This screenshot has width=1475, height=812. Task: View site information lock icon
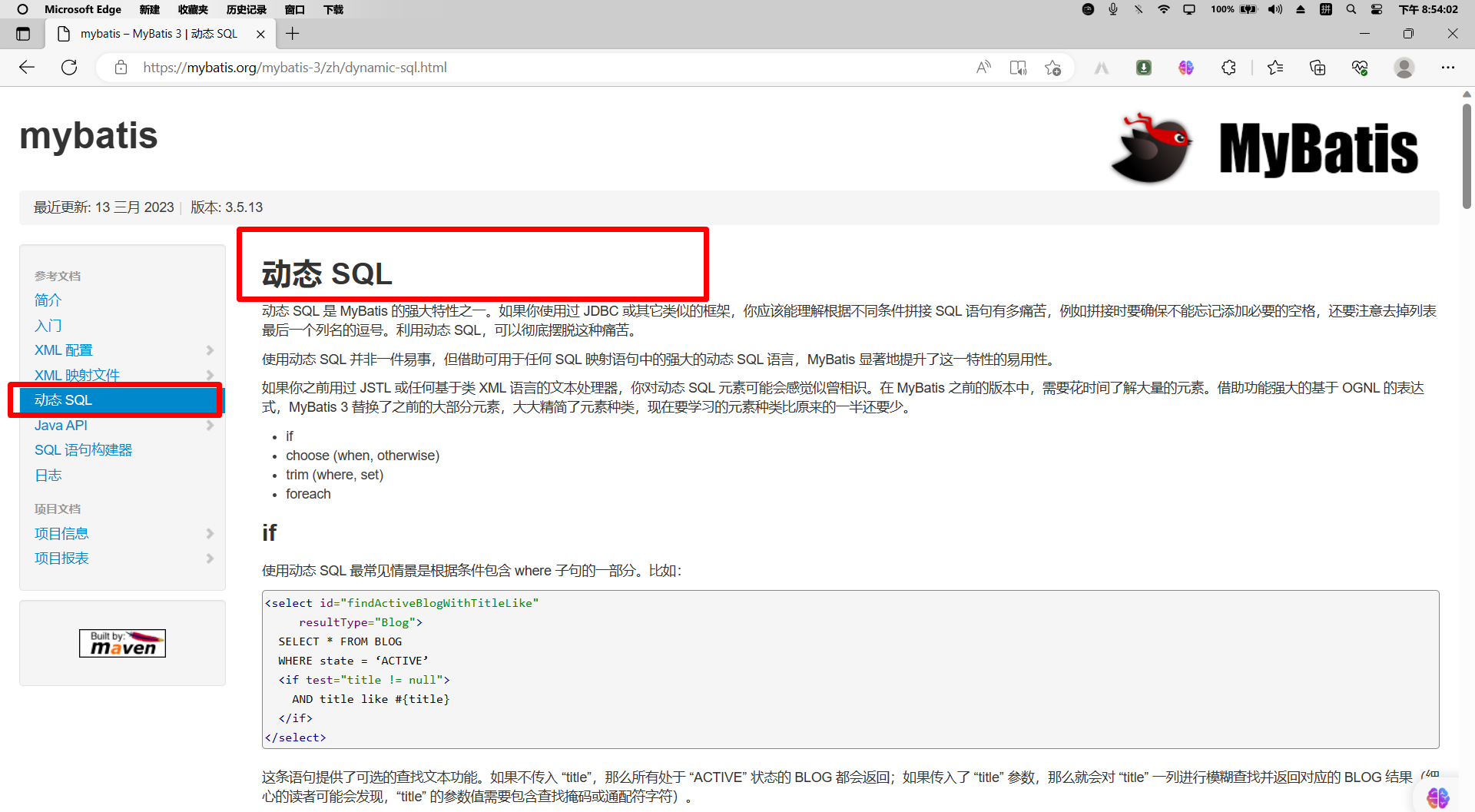[121, 68]
